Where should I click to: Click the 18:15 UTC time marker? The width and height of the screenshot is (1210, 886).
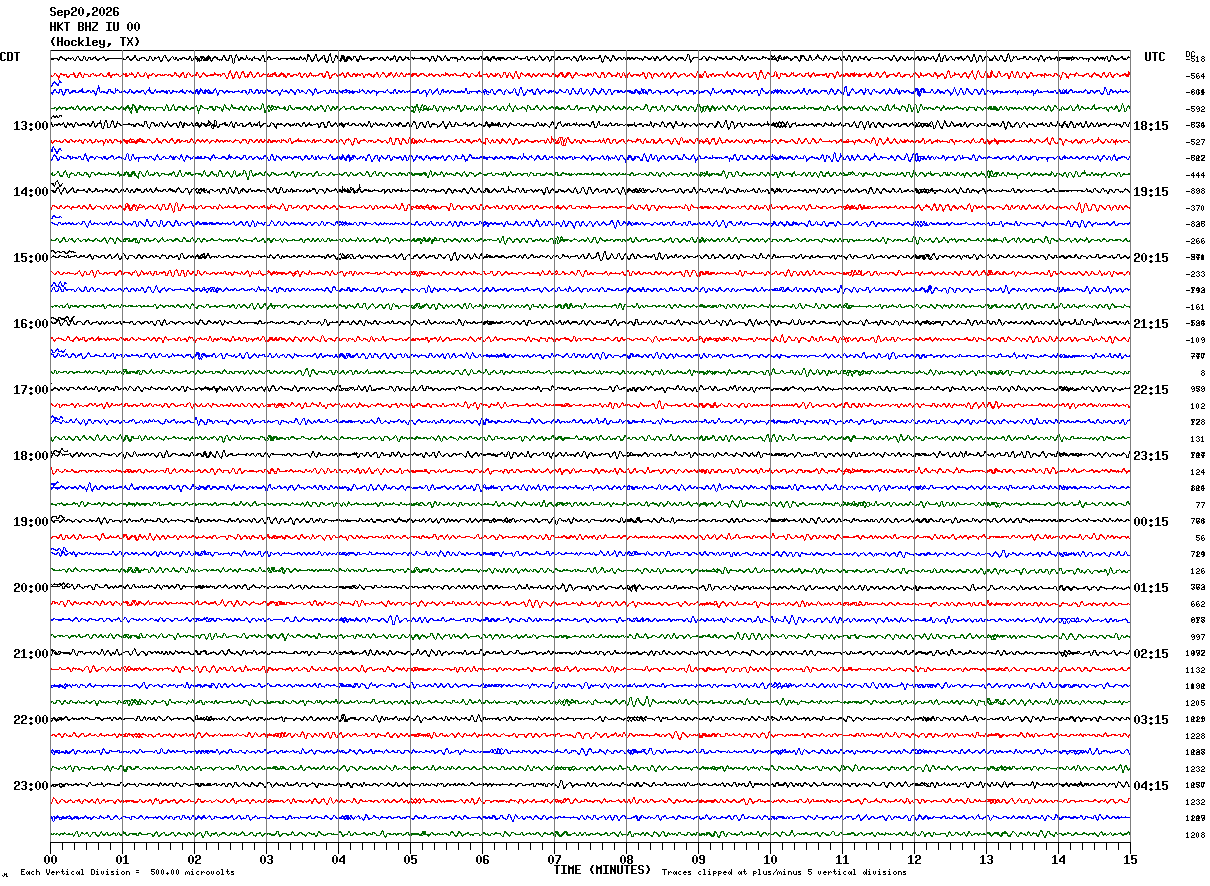click(1151, 126)
